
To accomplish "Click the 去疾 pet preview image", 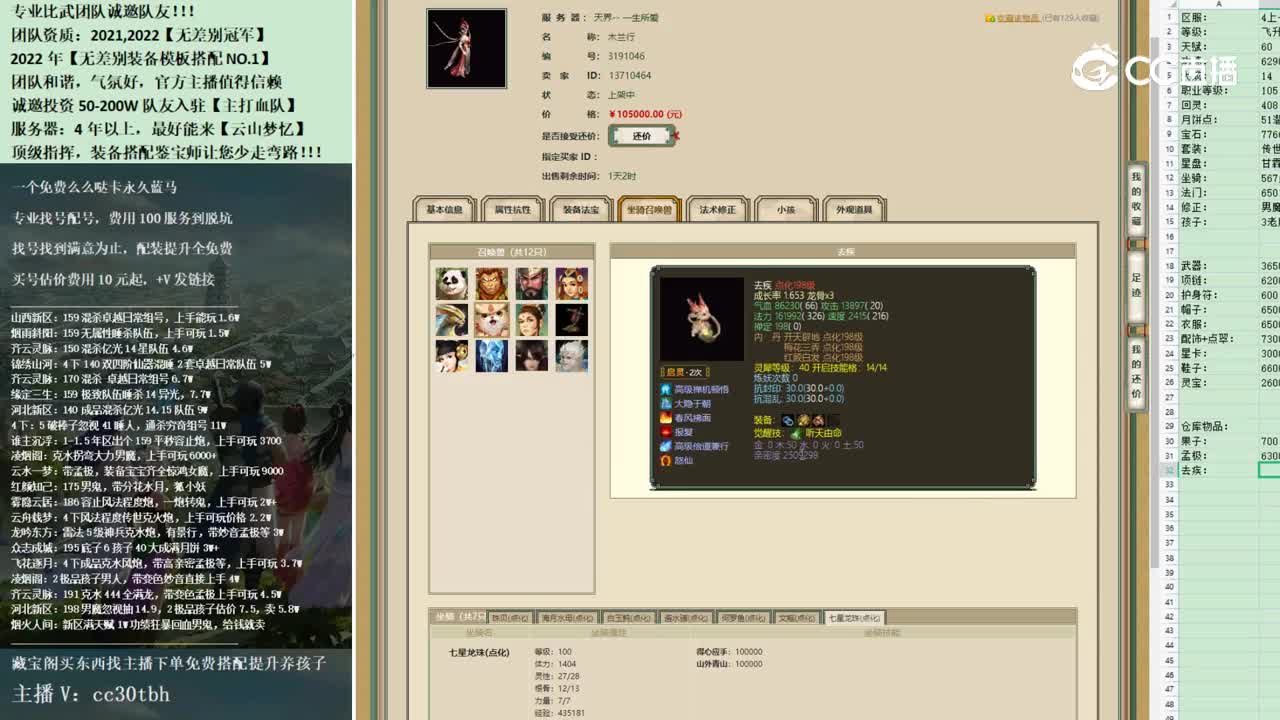I will pos(702,319).
